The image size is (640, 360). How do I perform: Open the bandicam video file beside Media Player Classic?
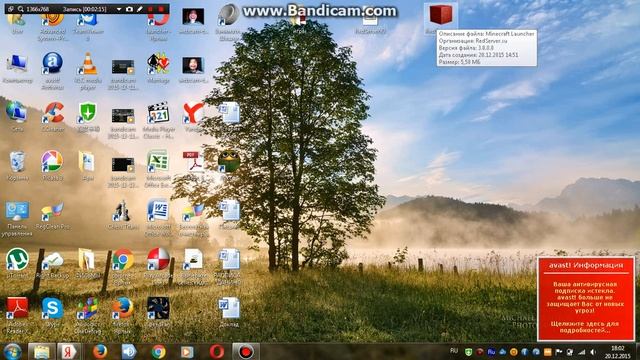coord(122,116)
